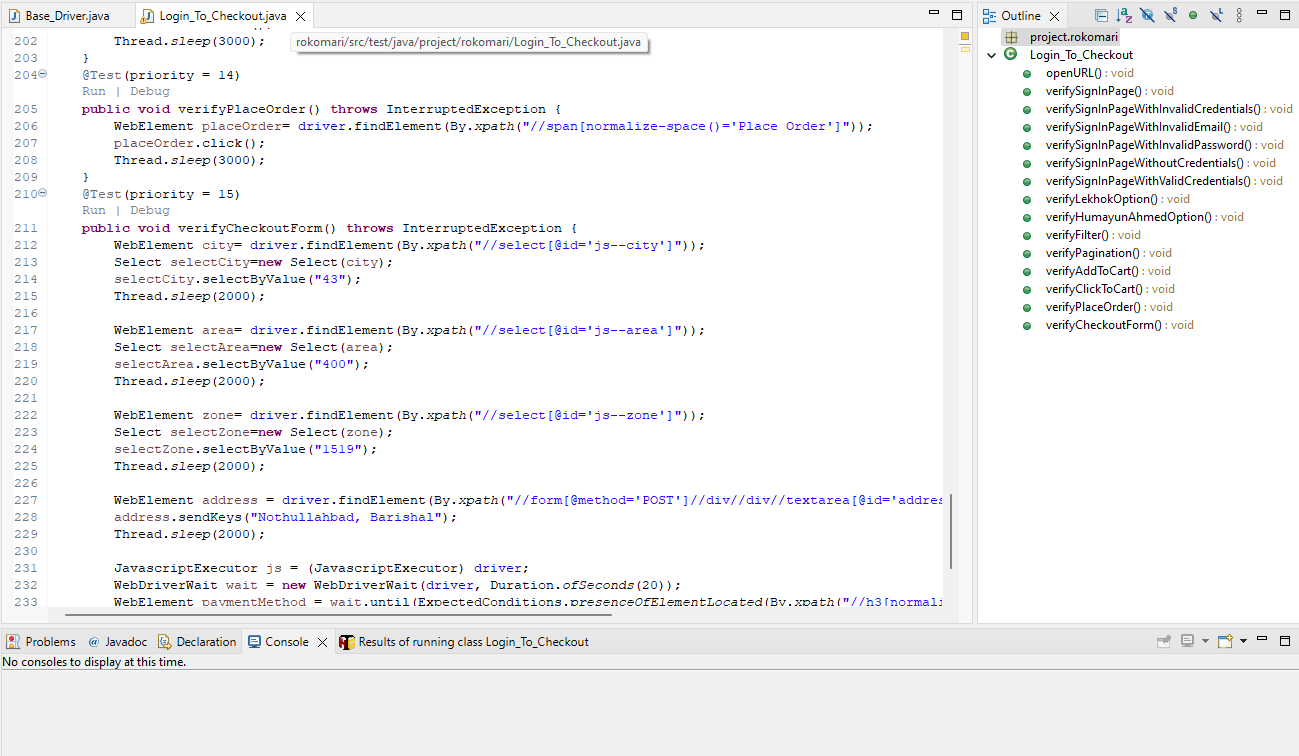Click the Display Selected Console icon
Image resolution: width=1299 pixels, height=756 pixels.
pyautogui.click(x=1187, y=641)
